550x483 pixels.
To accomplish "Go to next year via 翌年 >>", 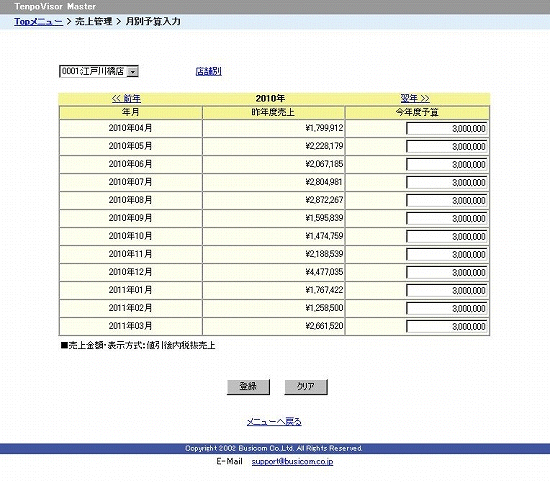I will tap(415, 99).
